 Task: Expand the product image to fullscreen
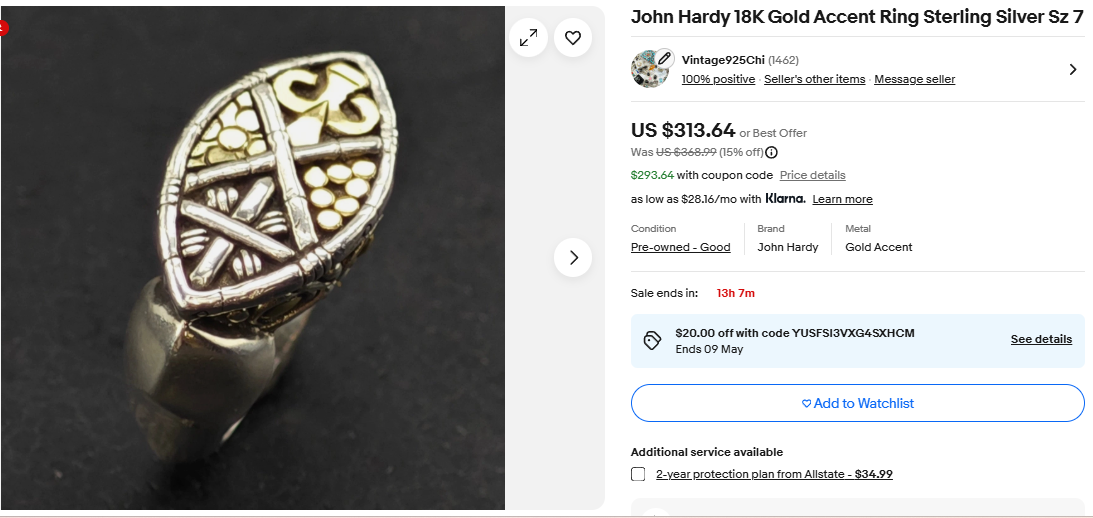pyautogui.click(x=528, y=38)
